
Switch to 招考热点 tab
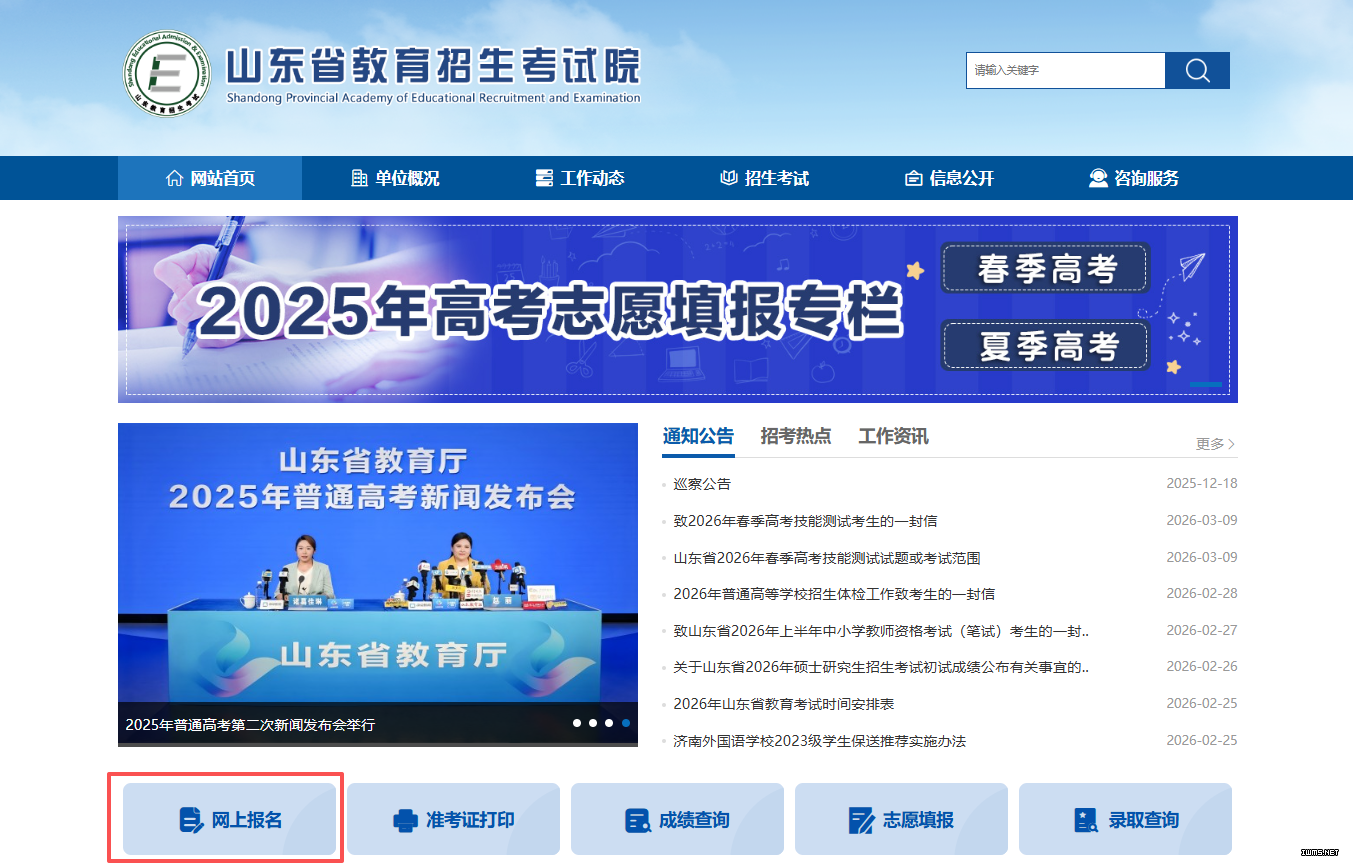pos(795,436)
